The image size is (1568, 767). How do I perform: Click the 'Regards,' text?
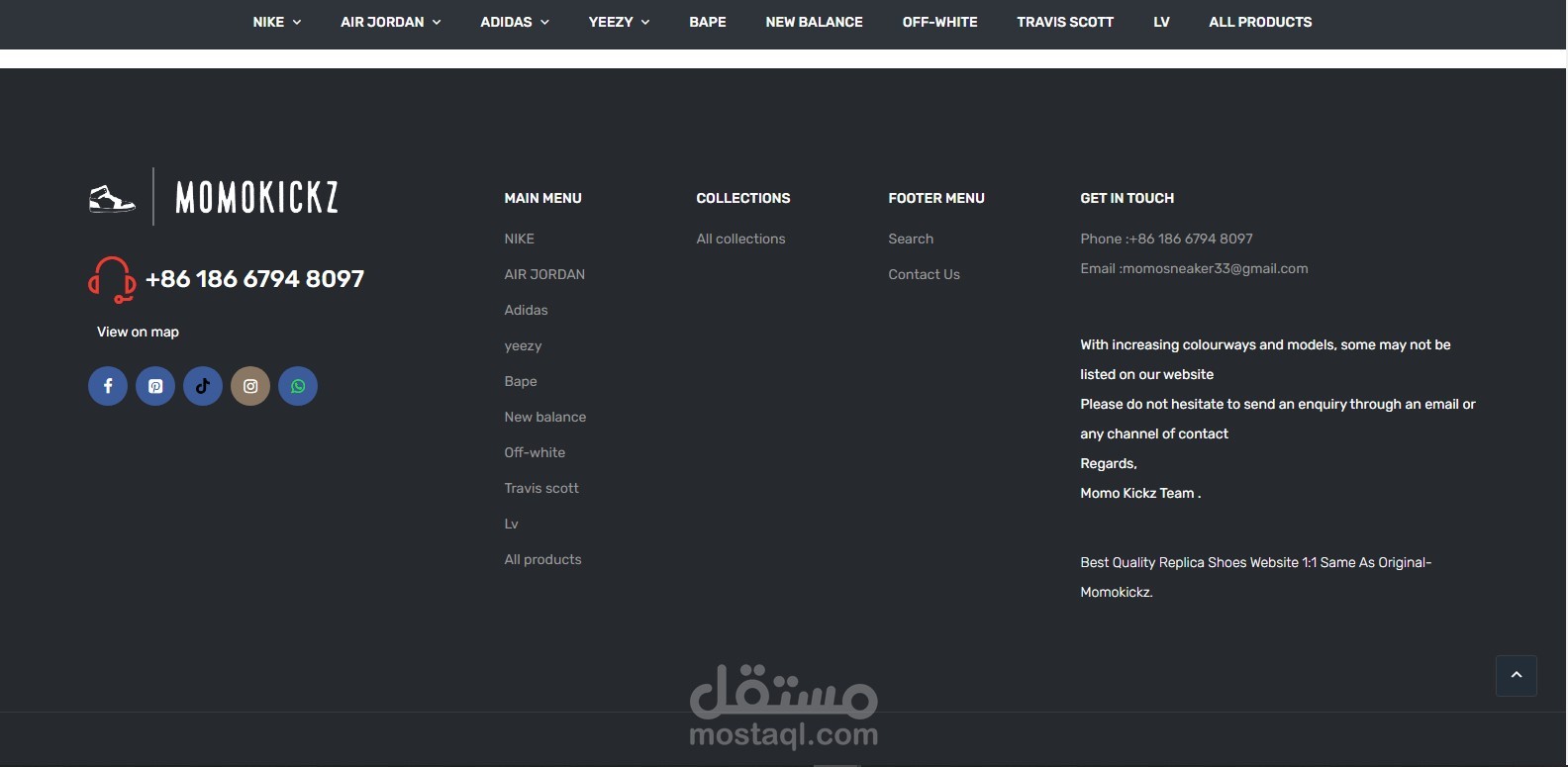tap(1109, 463)
